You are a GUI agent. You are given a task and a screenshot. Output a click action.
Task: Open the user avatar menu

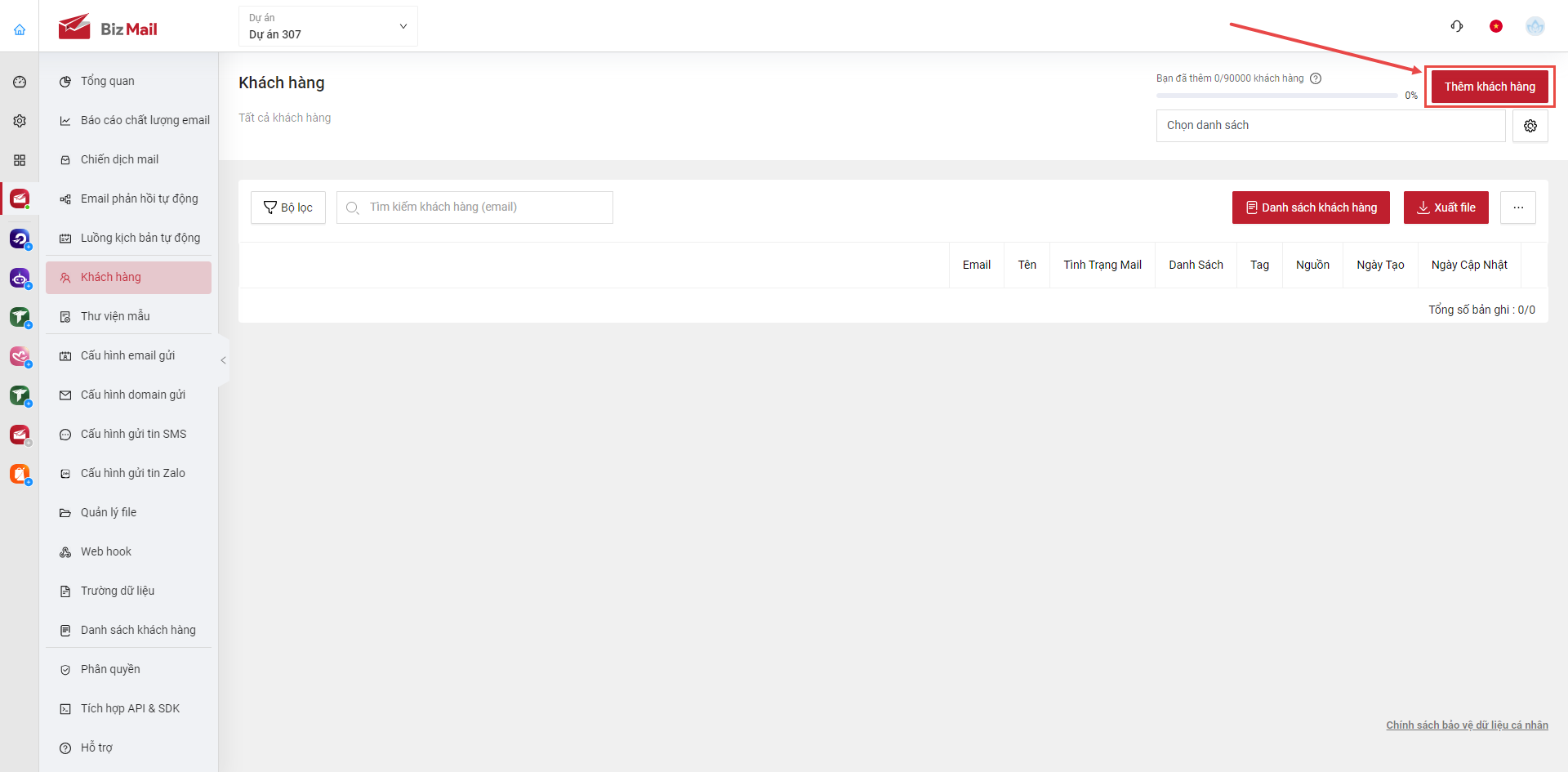(x=1535, y=26)
